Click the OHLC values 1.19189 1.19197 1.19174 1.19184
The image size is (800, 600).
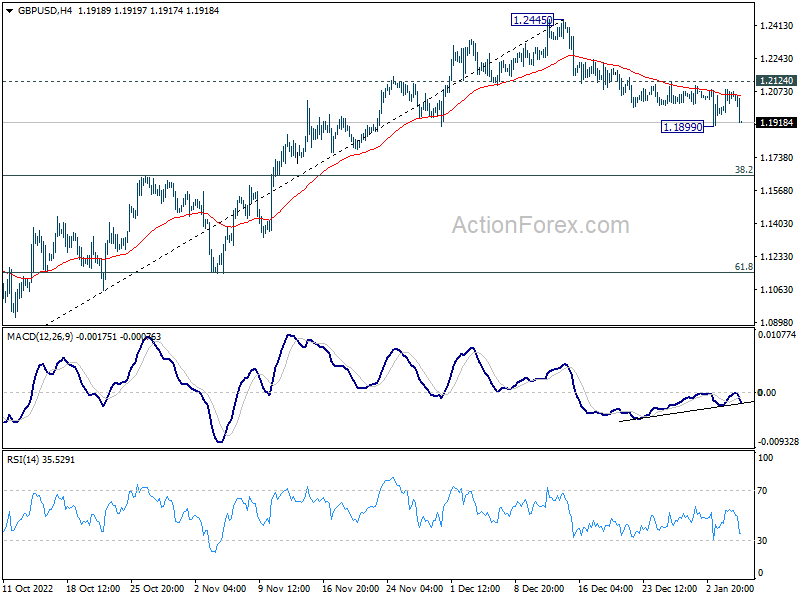148,11
